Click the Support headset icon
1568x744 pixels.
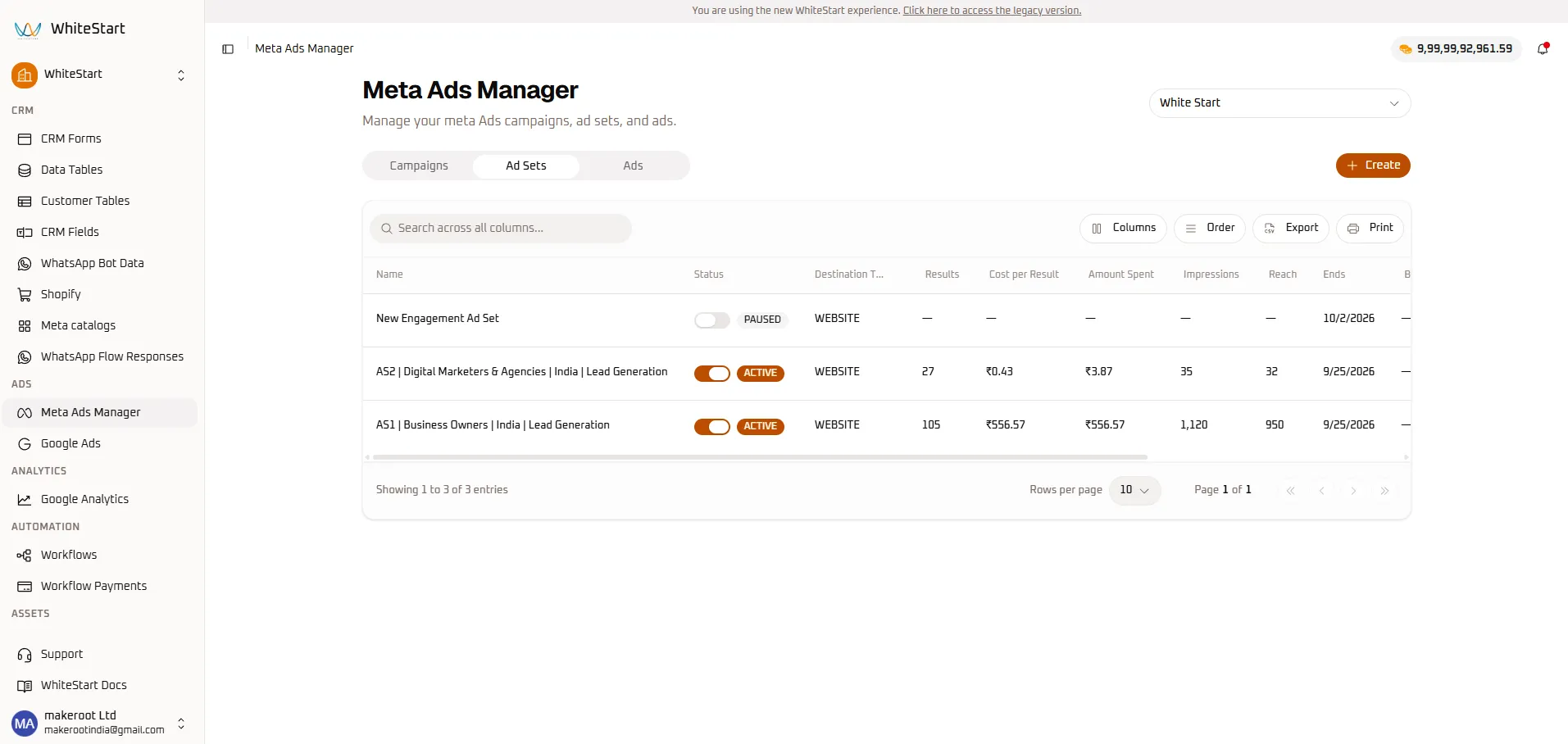click(x=25, y=655)
